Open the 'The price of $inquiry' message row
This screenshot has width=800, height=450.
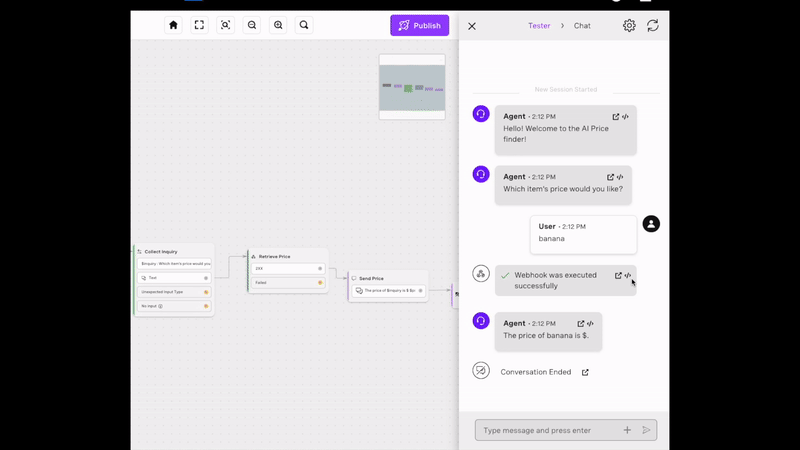click(388, 291)
